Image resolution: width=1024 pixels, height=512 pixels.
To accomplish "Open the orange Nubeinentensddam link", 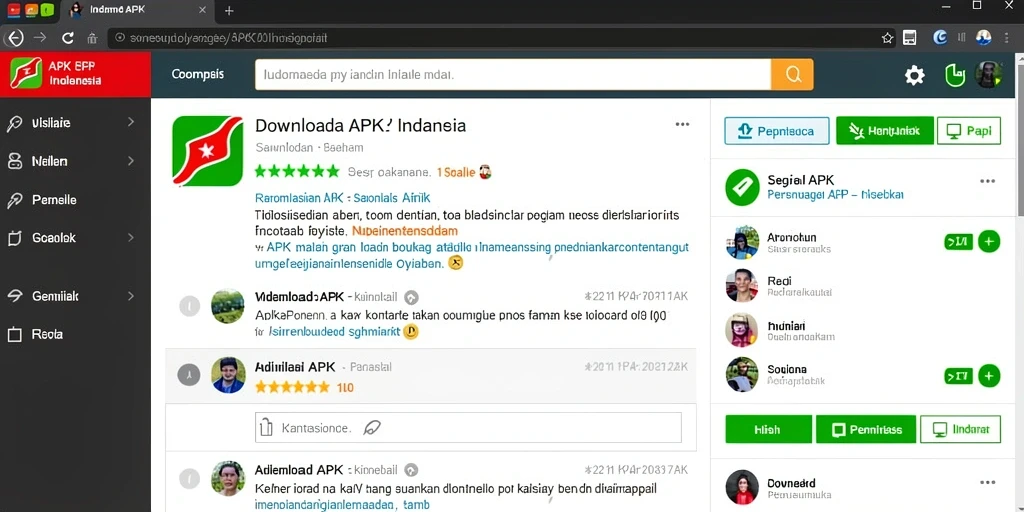I will click(x=405, y=231).
